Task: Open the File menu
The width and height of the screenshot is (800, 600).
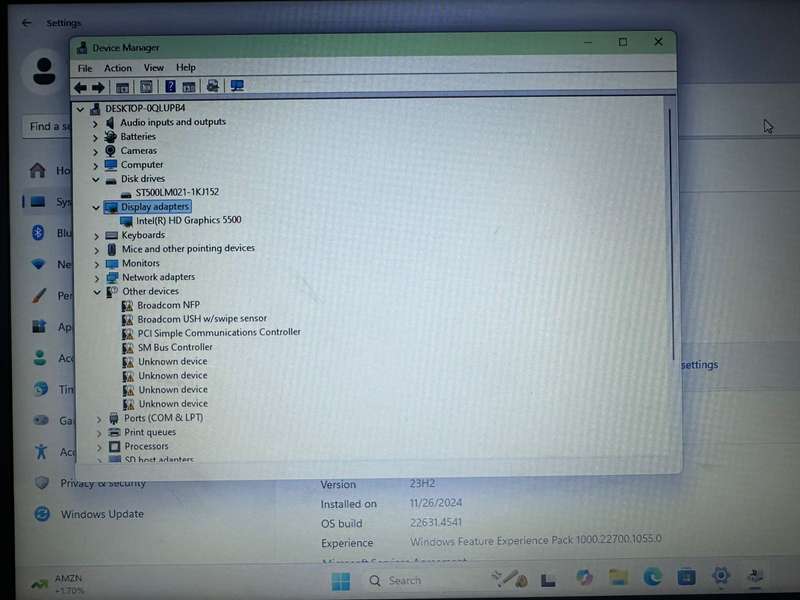Action: tap(85, 68)
